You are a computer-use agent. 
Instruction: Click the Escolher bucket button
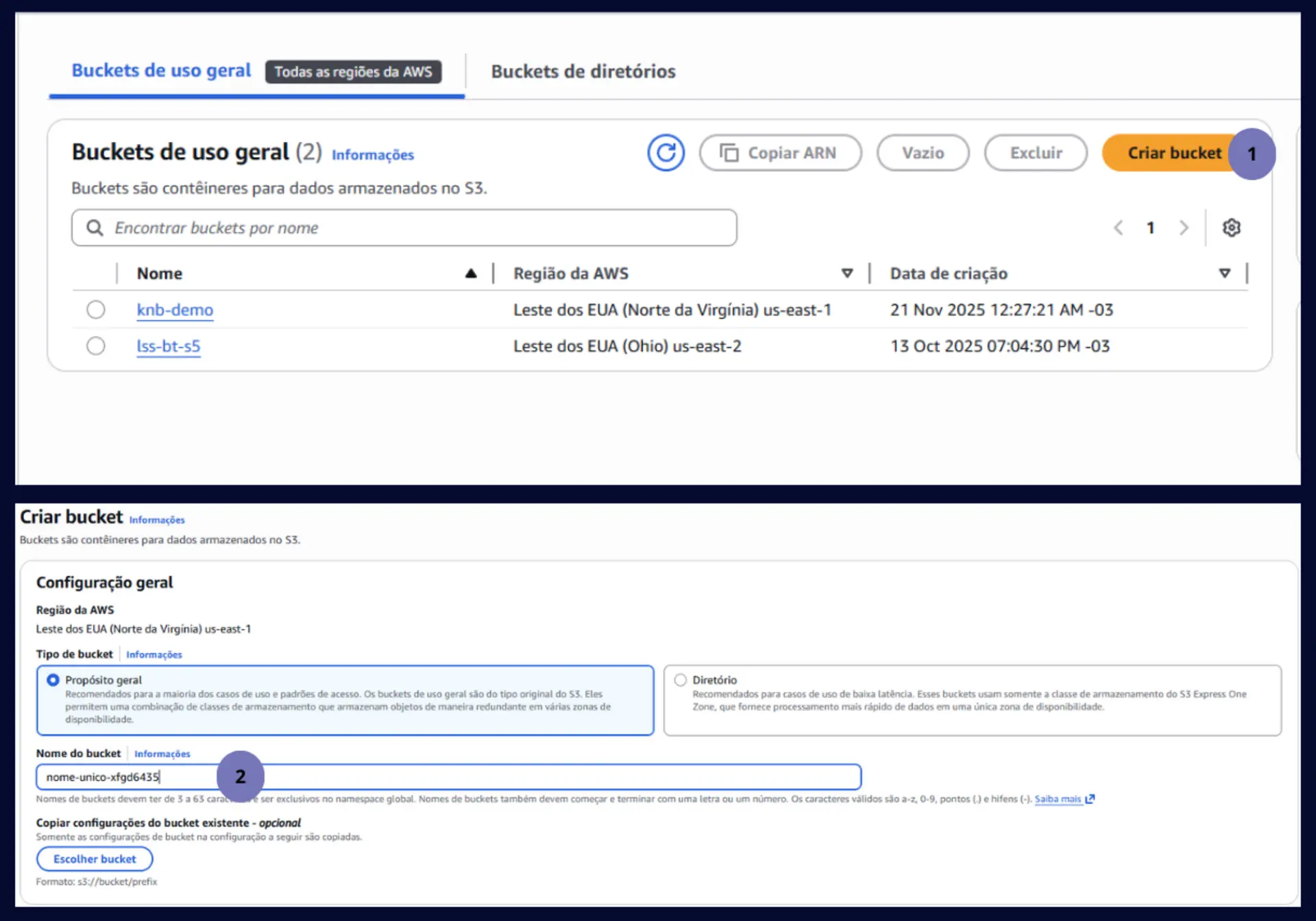click(x=95, y=859)
